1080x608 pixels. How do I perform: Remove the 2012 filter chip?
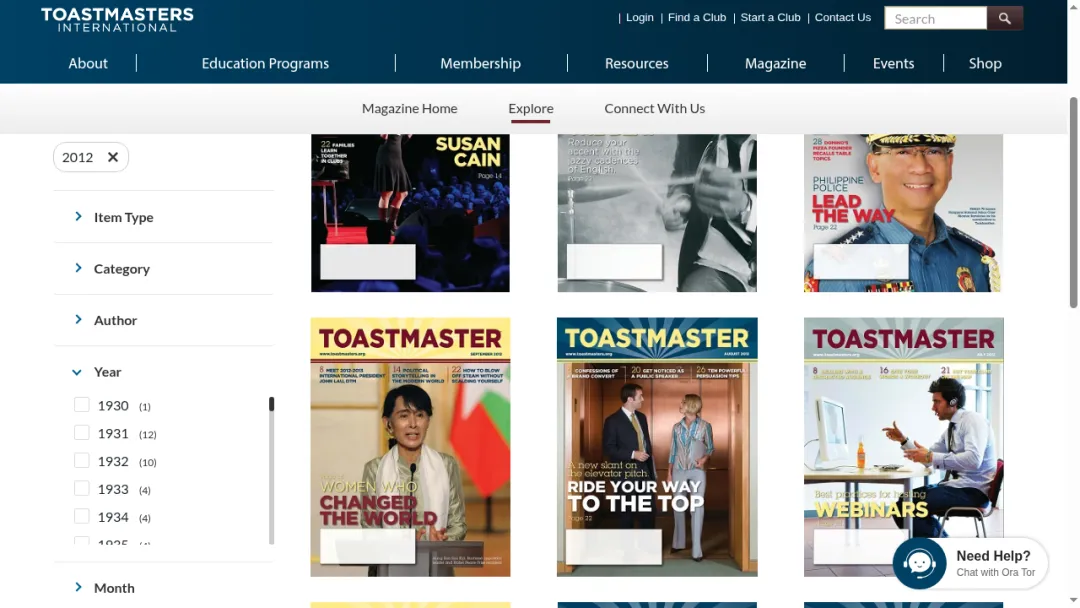113,157
